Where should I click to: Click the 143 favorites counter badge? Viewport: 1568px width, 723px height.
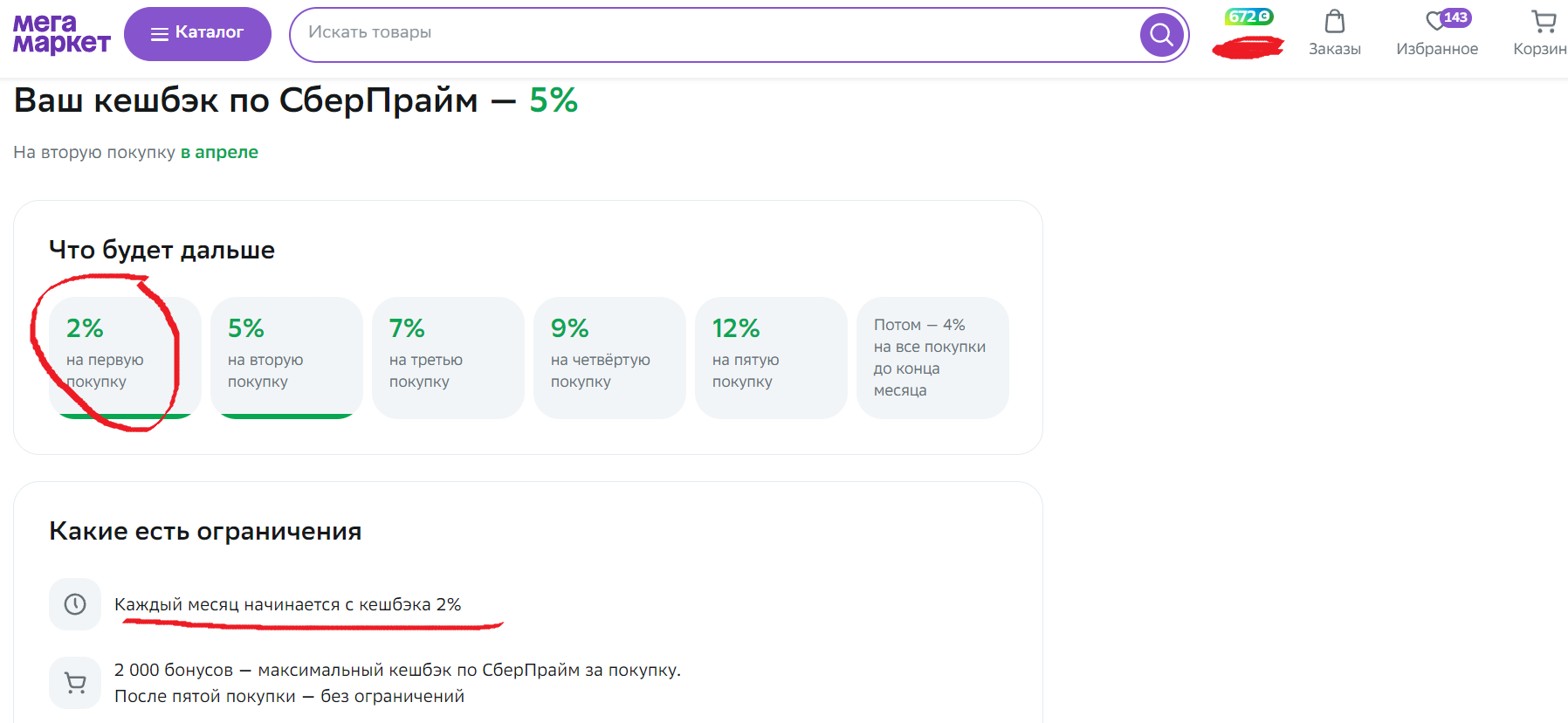point(1455,17)
